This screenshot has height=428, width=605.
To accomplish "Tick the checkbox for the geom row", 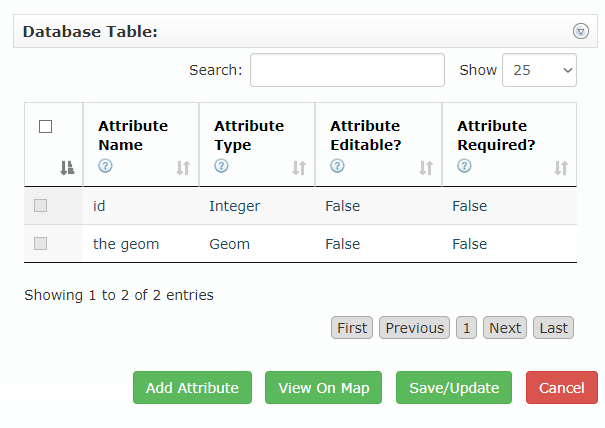I will pos(41,244).
